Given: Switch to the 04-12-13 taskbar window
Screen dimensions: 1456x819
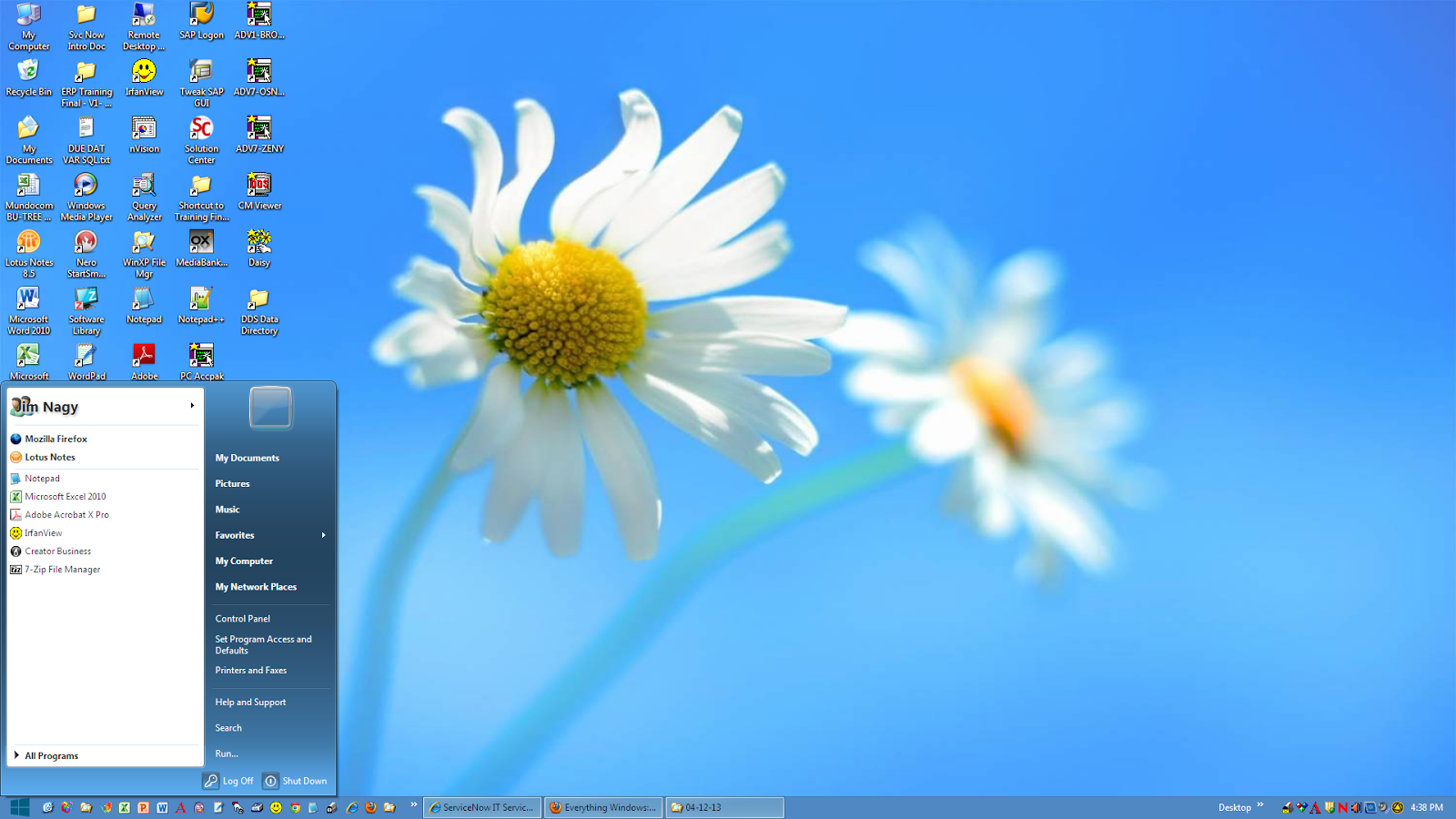Looking at the screenshot, I should click(723, 807).
